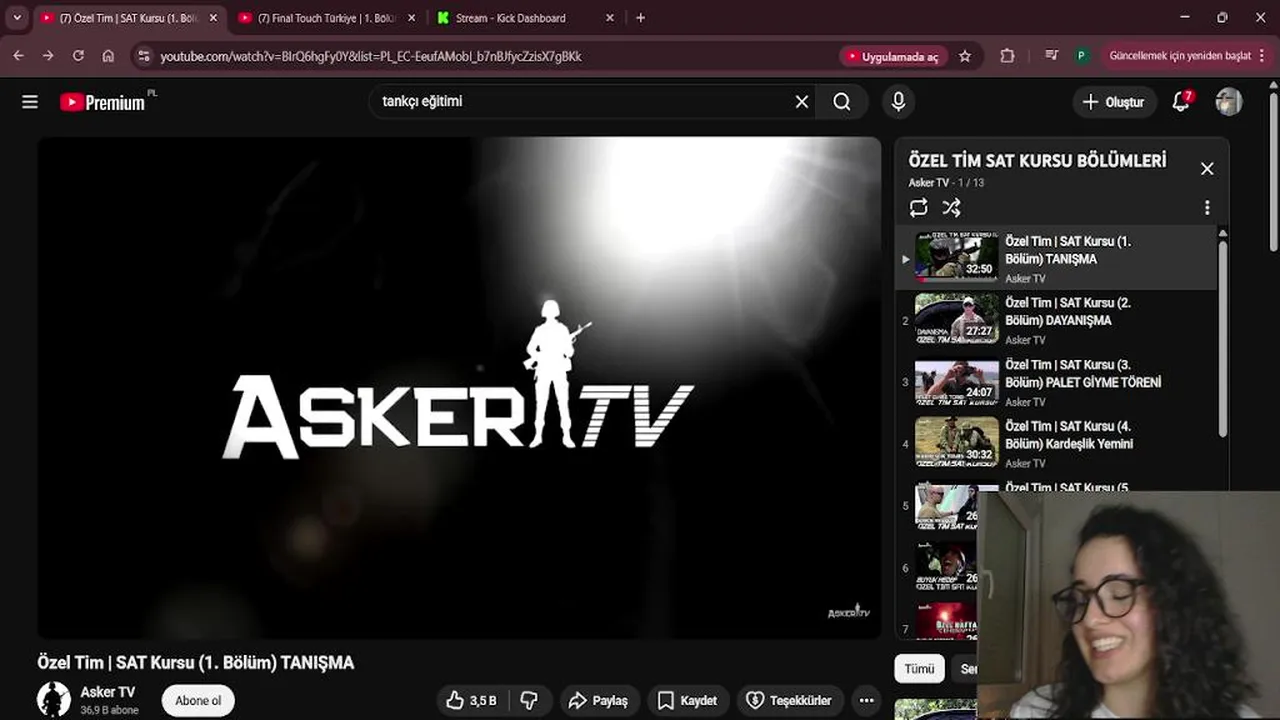This screenshot has height=720, width=1280.
Task: Open playlist three-dot options menu
Action: 1207,208
